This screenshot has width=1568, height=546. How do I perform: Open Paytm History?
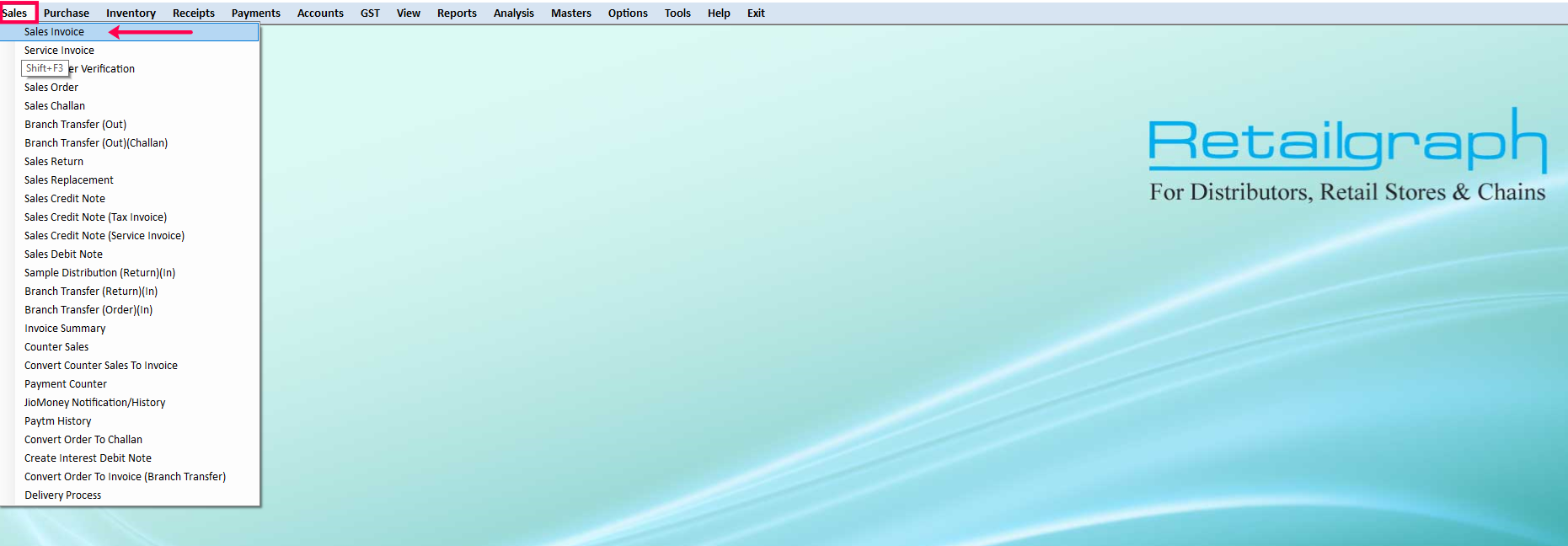(x=130, y=421)
